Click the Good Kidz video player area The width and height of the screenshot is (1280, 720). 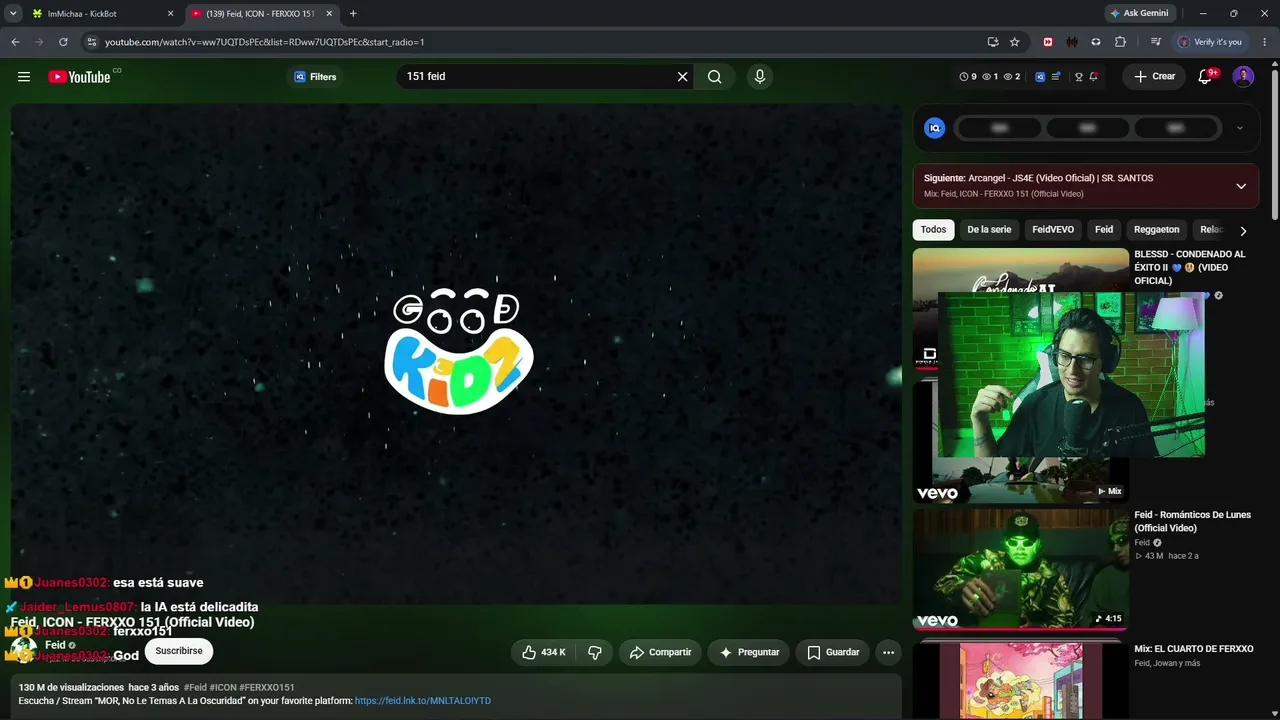point(456,353)
